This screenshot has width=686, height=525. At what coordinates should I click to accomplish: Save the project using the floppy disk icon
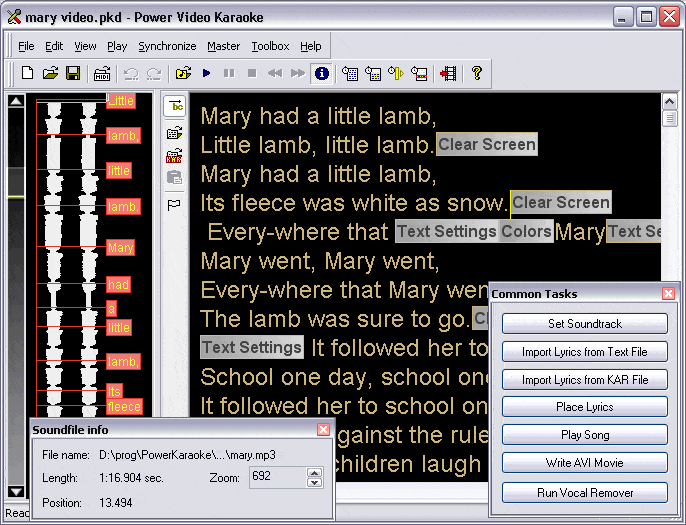[x=72, y=73]
